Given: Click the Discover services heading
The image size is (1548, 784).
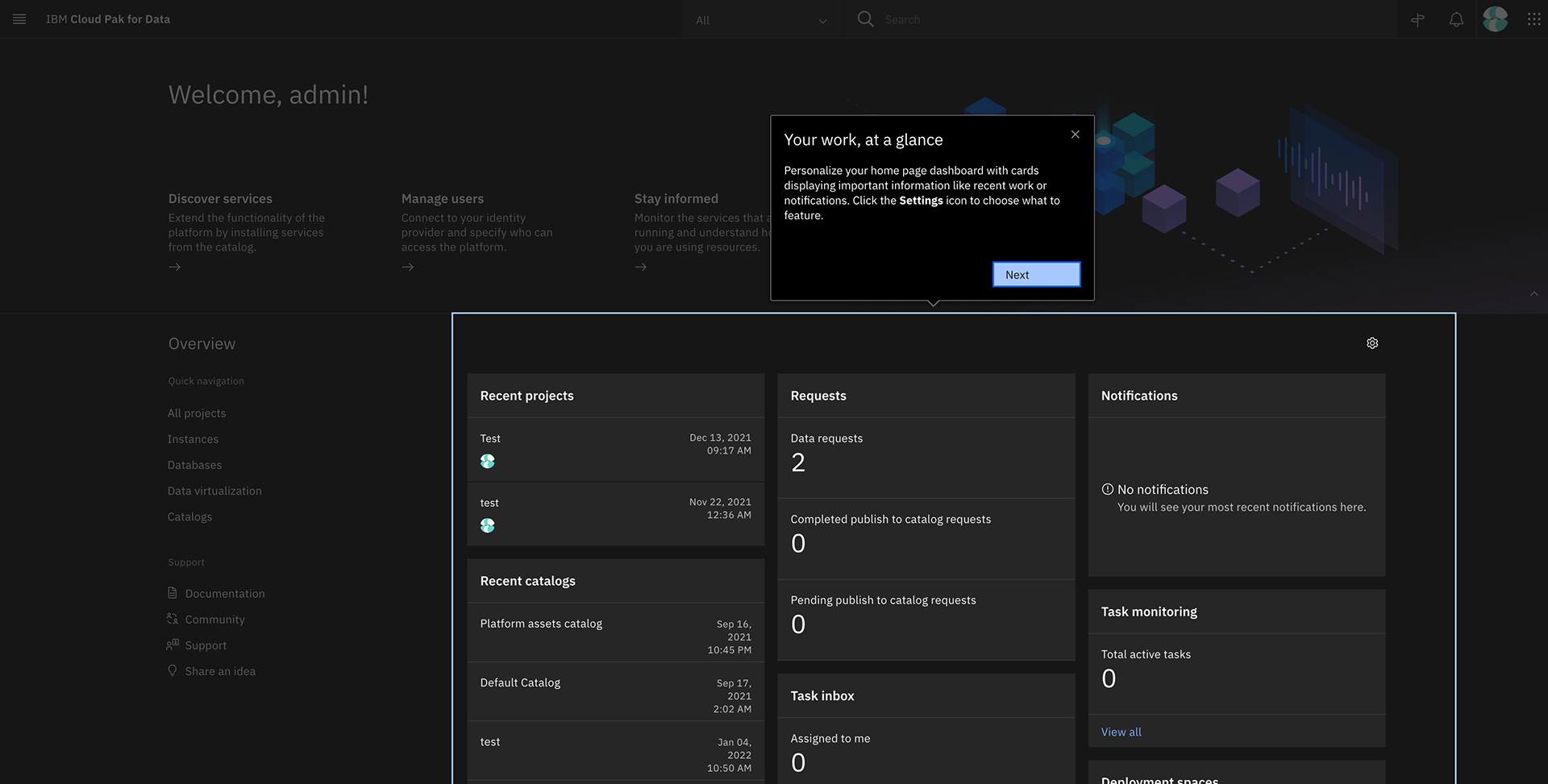Looking at the screenshot, I should [220, 198].
